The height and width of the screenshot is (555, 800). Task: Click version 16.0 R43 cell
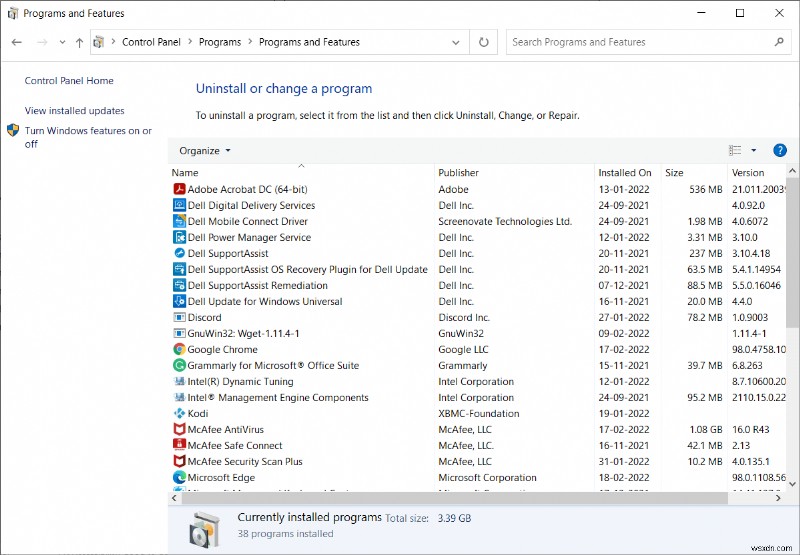pyautogui.click(x=751, y=430)
